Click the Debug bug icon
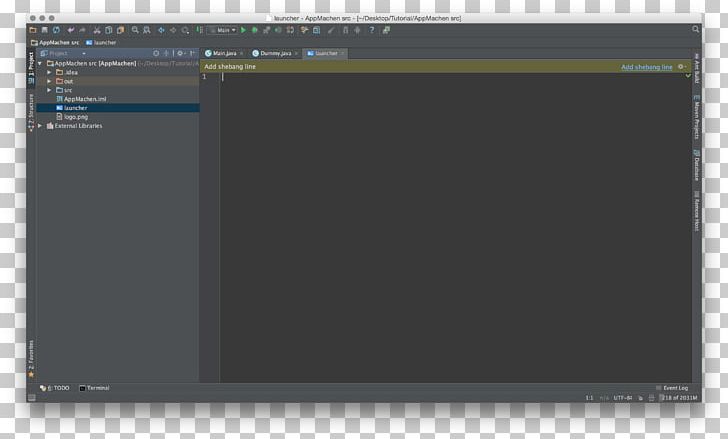This screenshot has height=439, width=728. [254, 30]
